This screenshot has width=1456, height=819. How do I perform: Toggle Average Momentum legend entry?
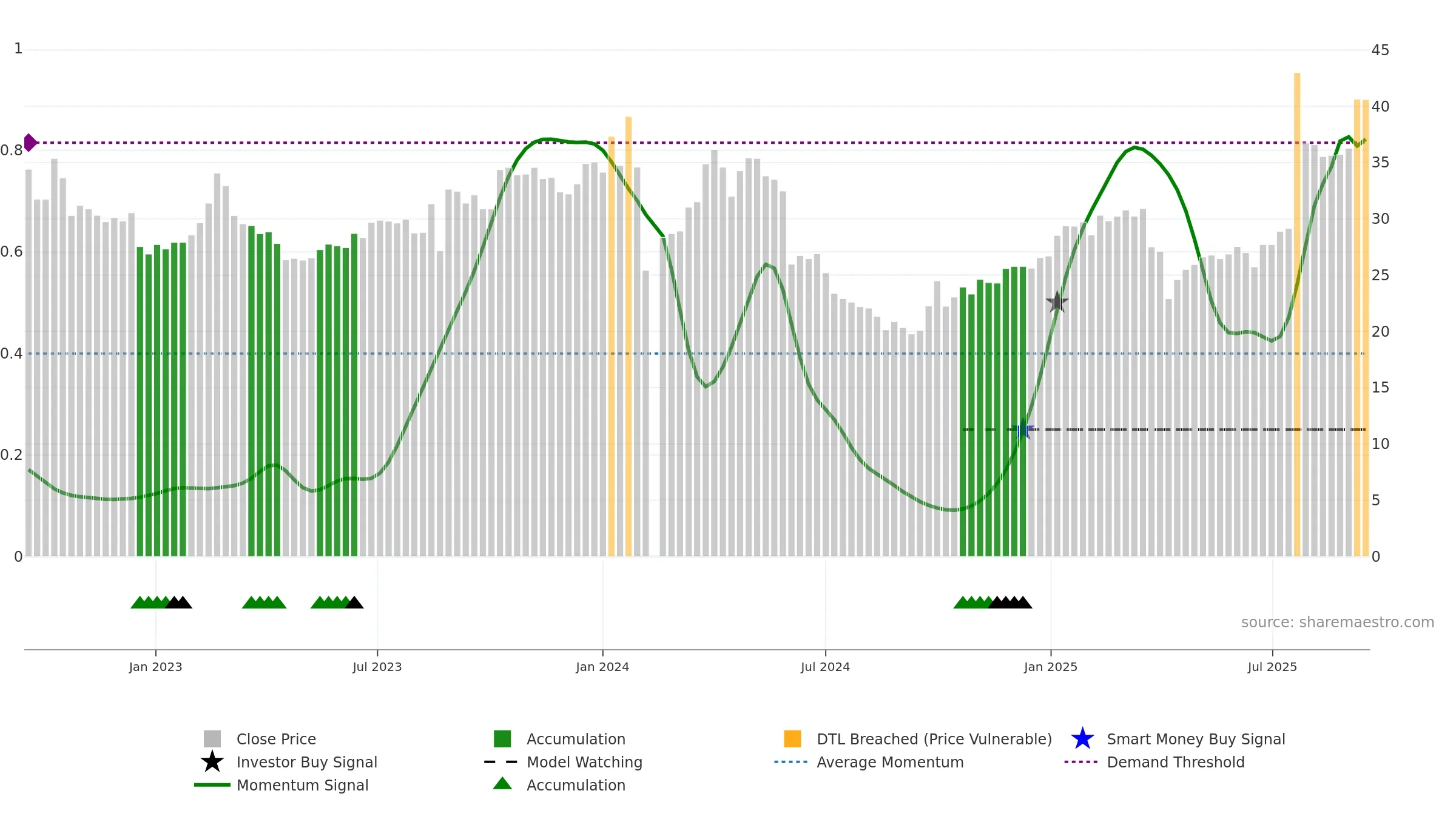click(869, 762)
